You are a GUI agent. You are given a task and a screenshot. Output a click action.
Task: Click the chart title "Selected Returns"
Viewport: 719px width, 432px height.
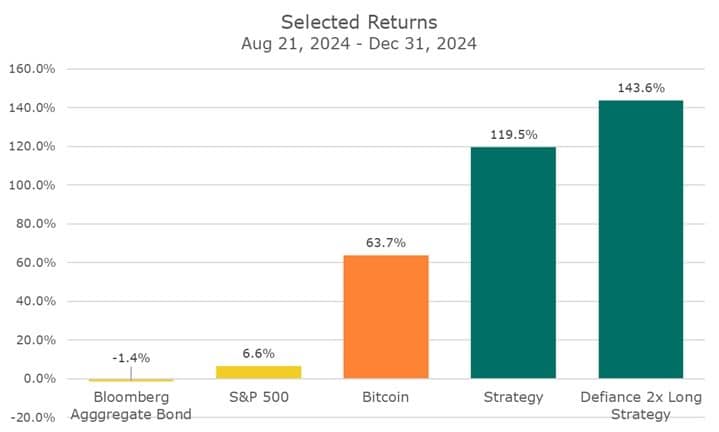point(359,22)
